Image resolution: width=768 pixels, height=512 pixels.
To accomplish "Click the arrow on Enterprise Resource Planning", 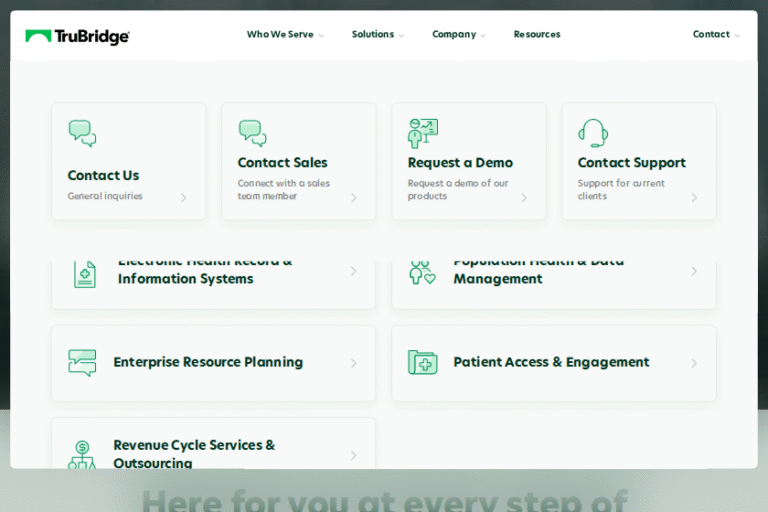I will [x=353, y=363].
